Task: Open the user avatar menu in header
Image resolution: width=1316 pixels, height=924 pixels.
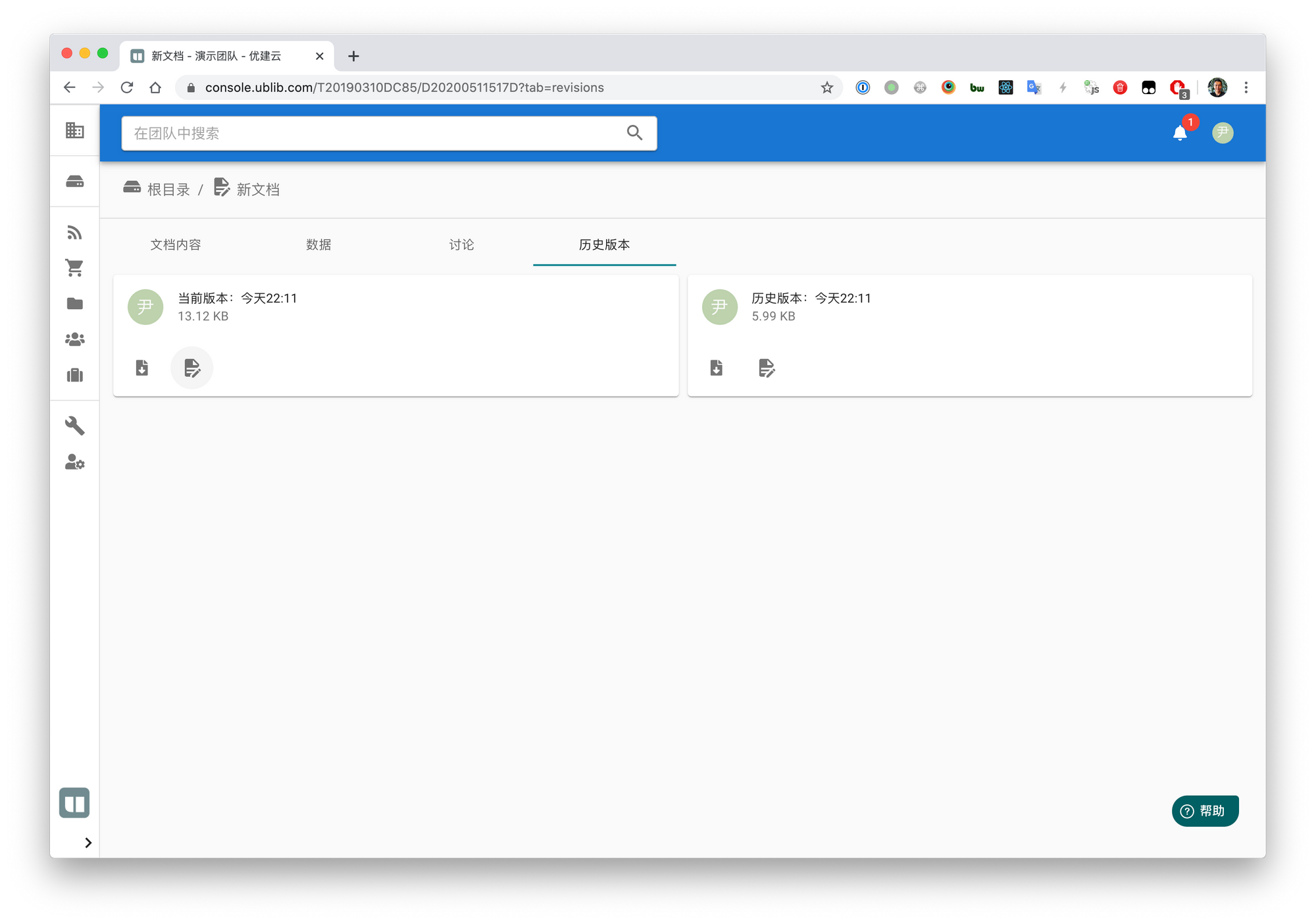Action: click(1223, 134)
